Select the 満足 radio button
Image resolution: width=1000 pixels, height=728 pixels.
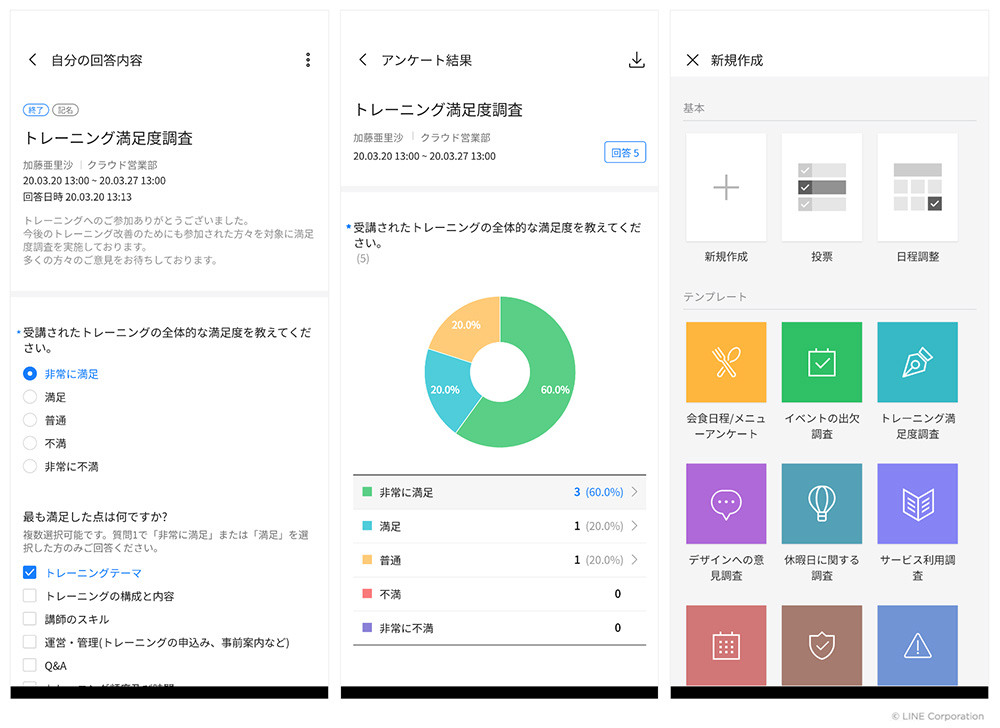tap(29, 397)
